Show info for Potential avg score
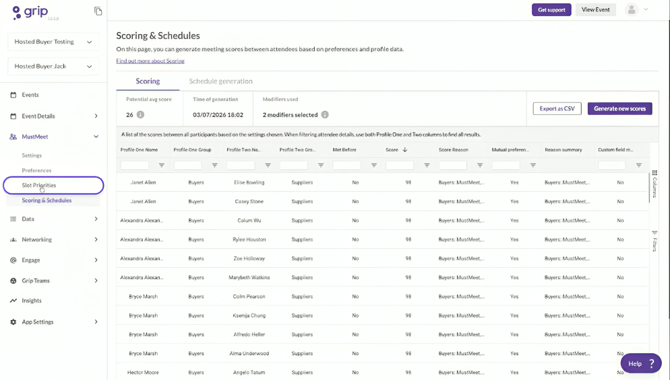 (x=140, y=115)
